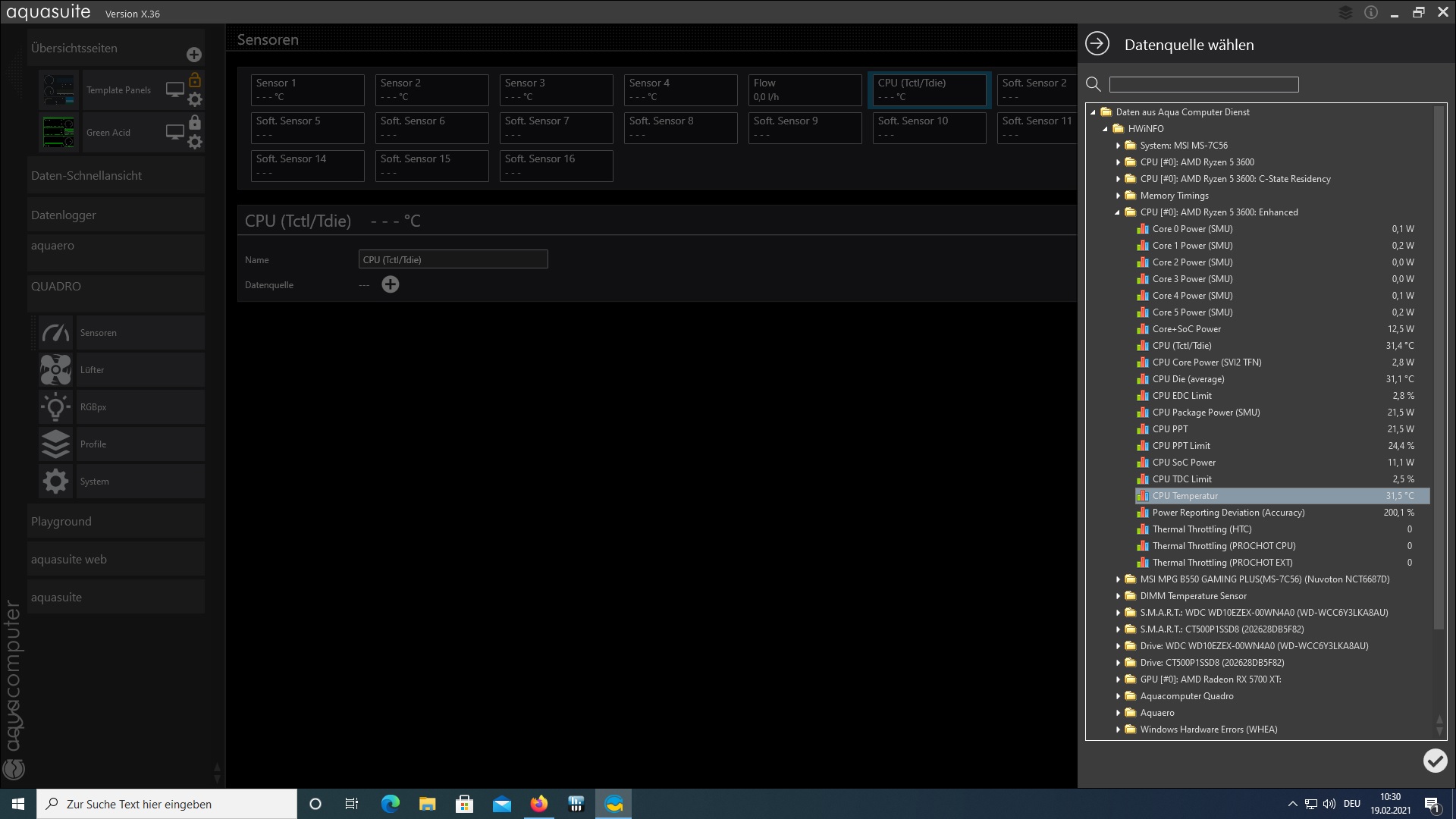Click plus icon to add Datenquelle
Image resolution: width=1456 pixels, height=819 pixels.
[x=391, y=284]
